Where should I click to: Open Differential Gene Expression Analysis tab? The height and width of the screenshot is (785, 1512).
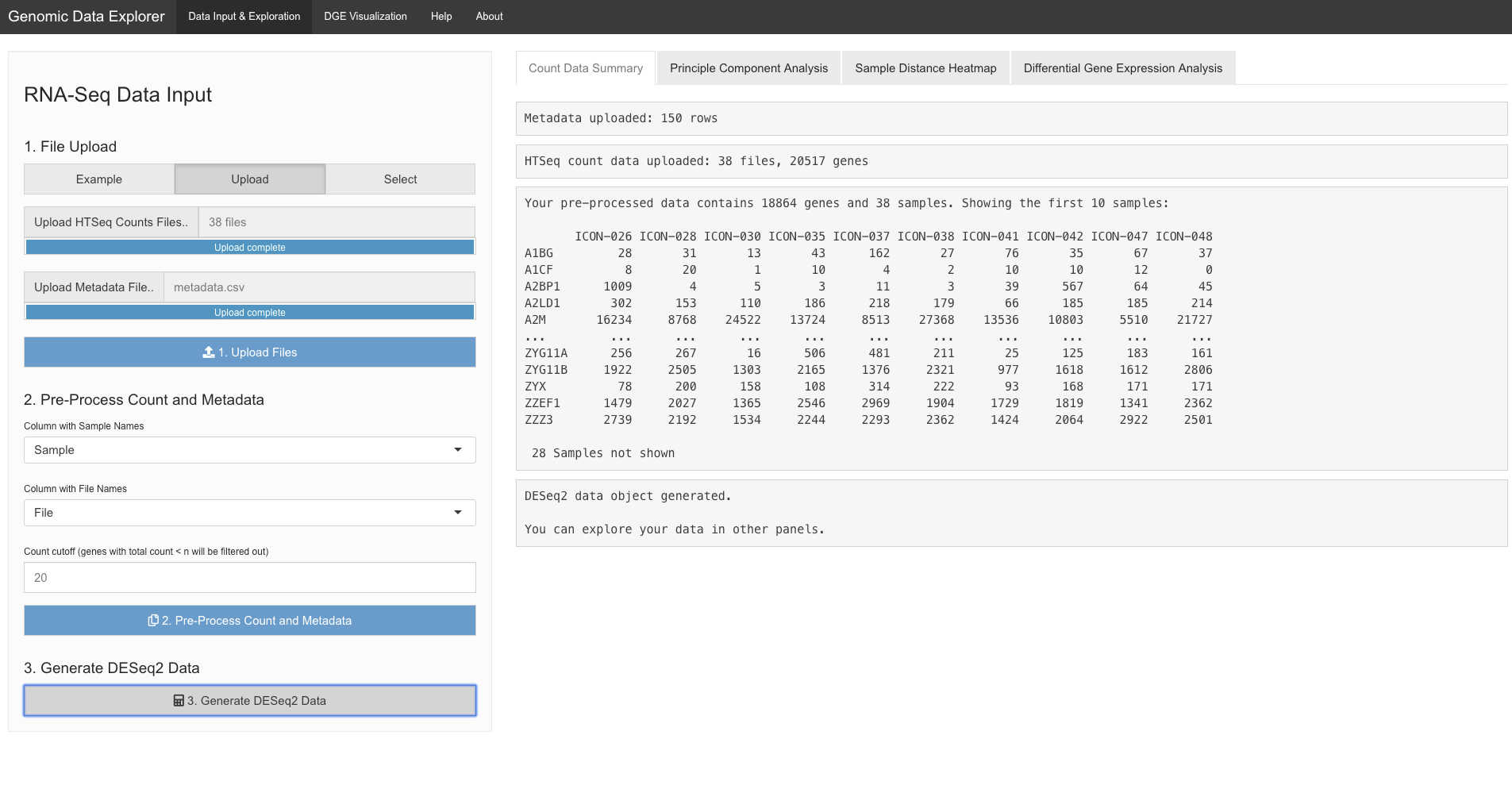coord(1122,68)
